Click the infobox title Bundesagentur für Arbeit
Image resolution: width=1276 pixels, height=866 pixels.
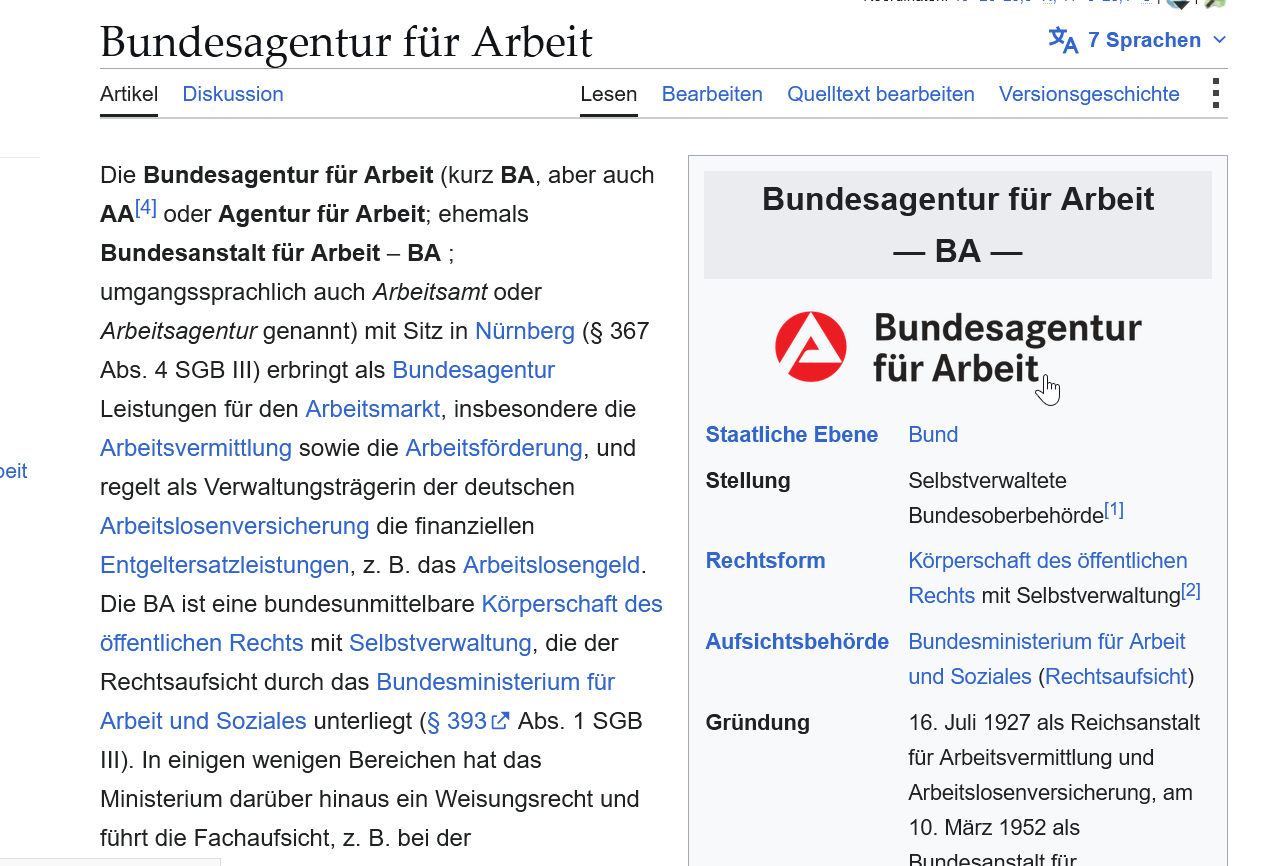click(x=958, y=199)
